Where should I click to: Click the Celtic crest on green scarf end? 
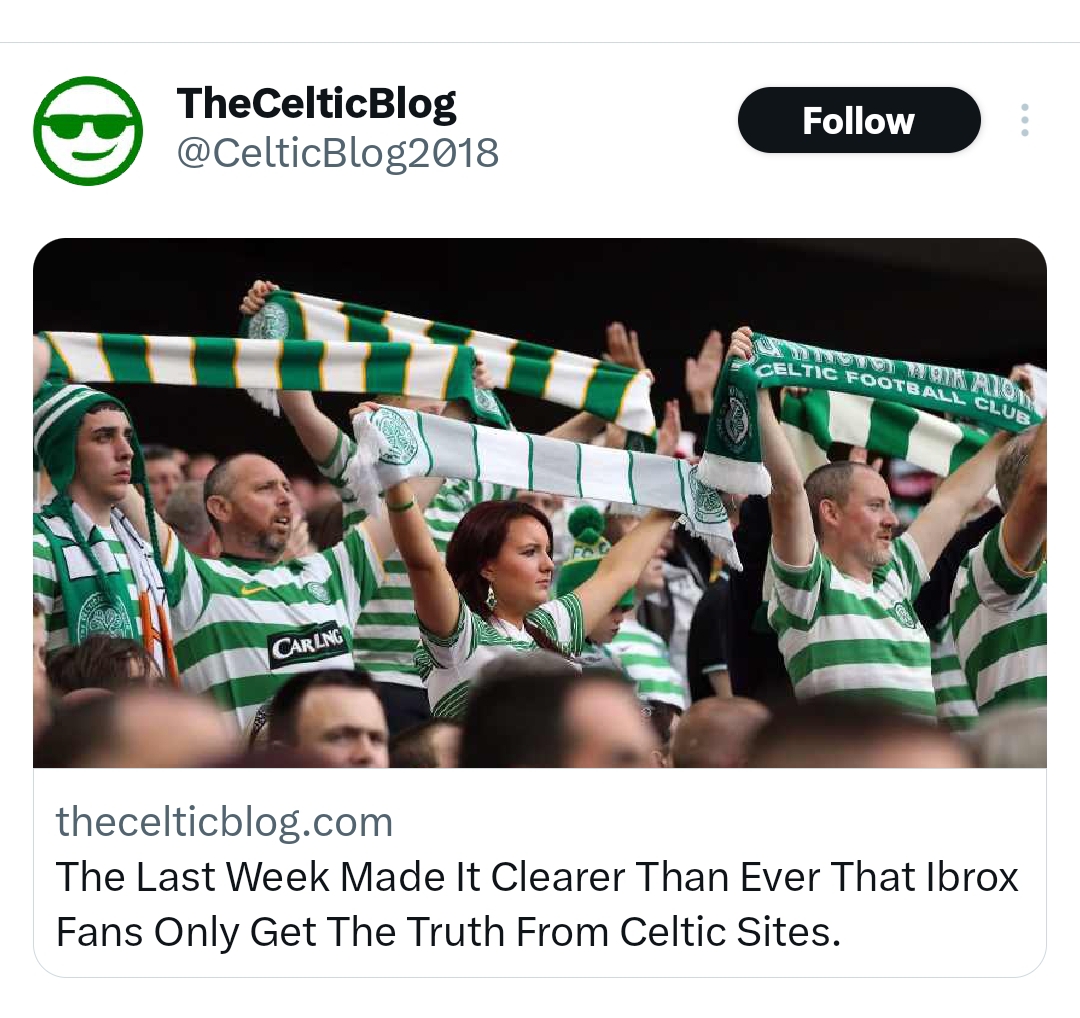tap(734, 420)
